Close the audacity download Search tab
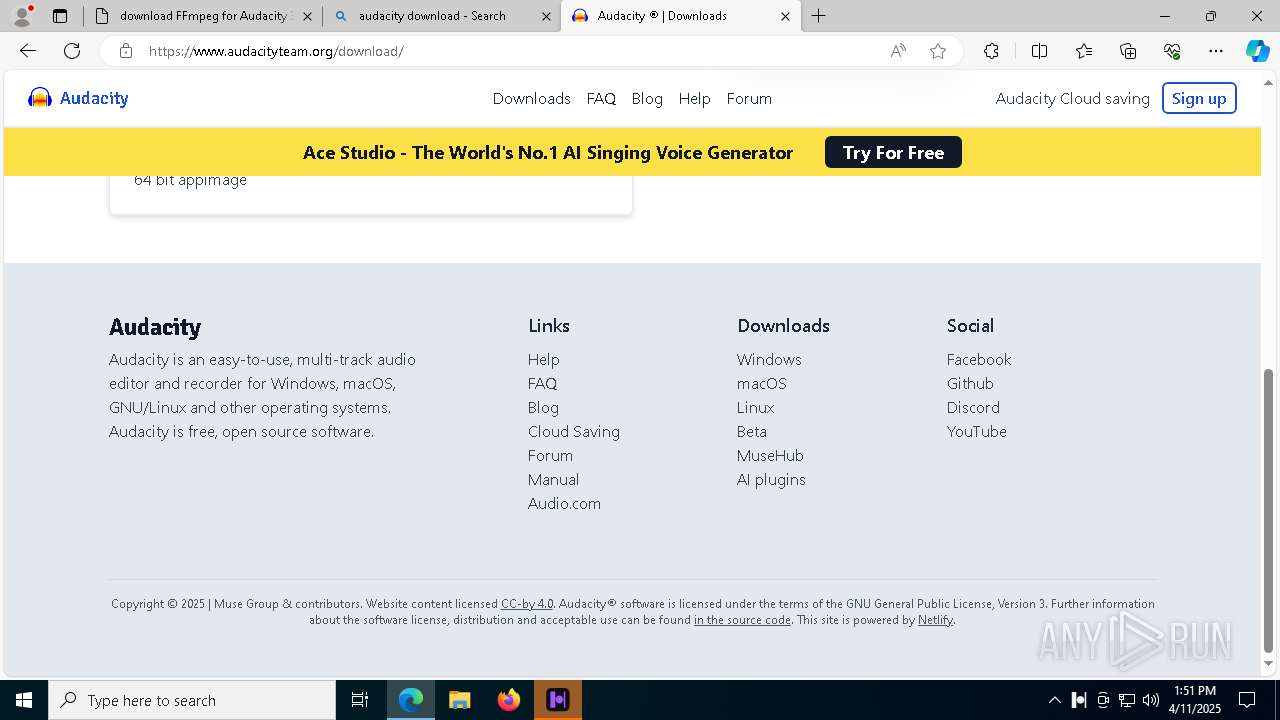The image size is (1280, 720). click(x=546, y=16)
